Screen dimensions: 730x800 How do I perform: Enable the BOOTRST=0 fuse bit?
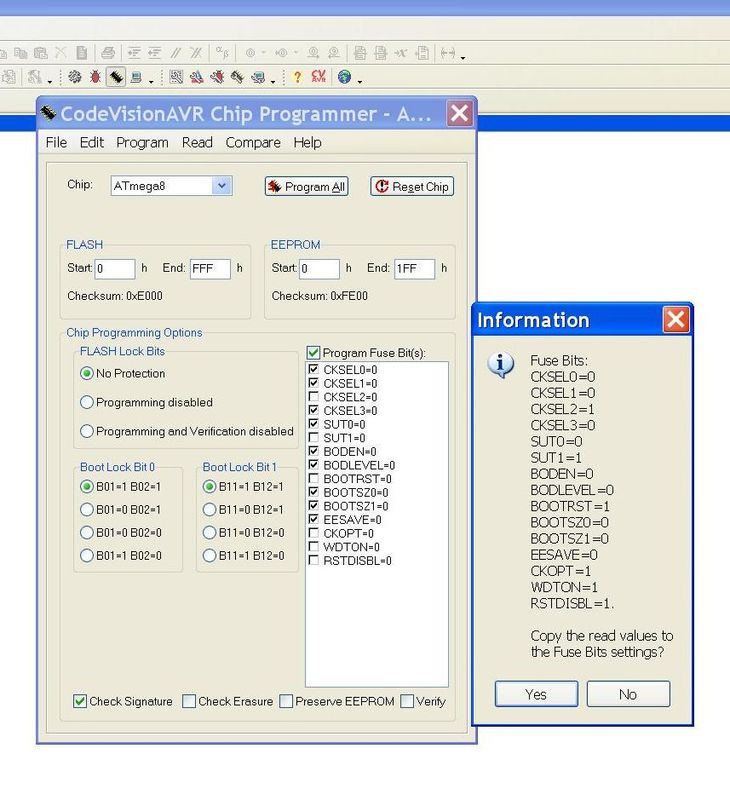pyautogui.click(x=314, y=478)
